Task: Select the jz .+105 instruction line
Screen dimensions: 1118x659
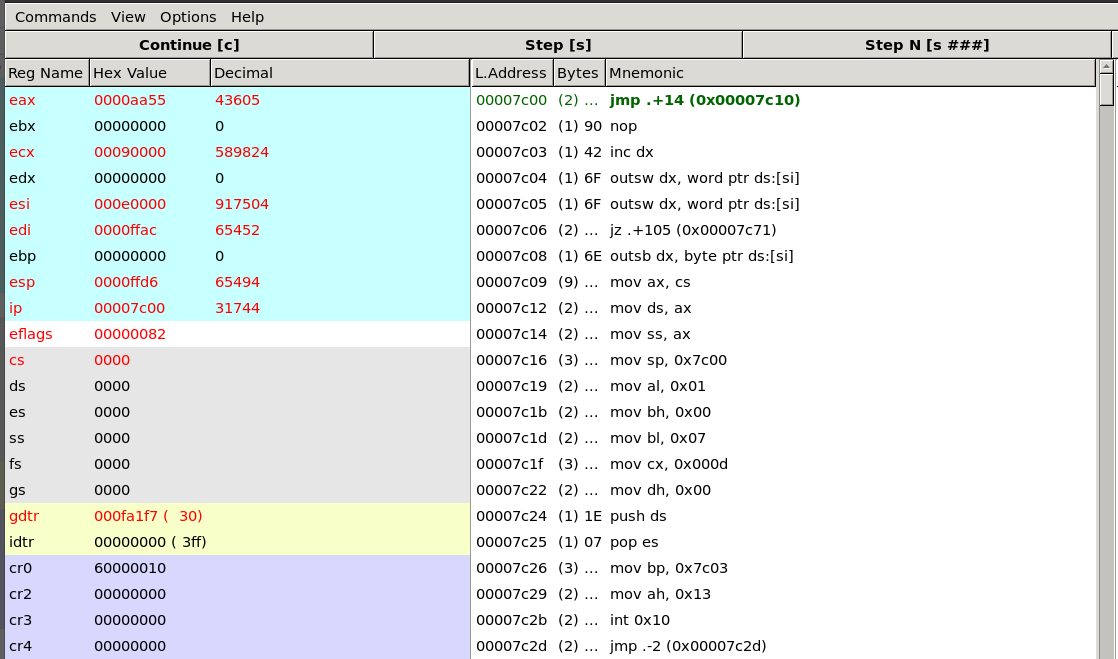Action: click(784, 230)
